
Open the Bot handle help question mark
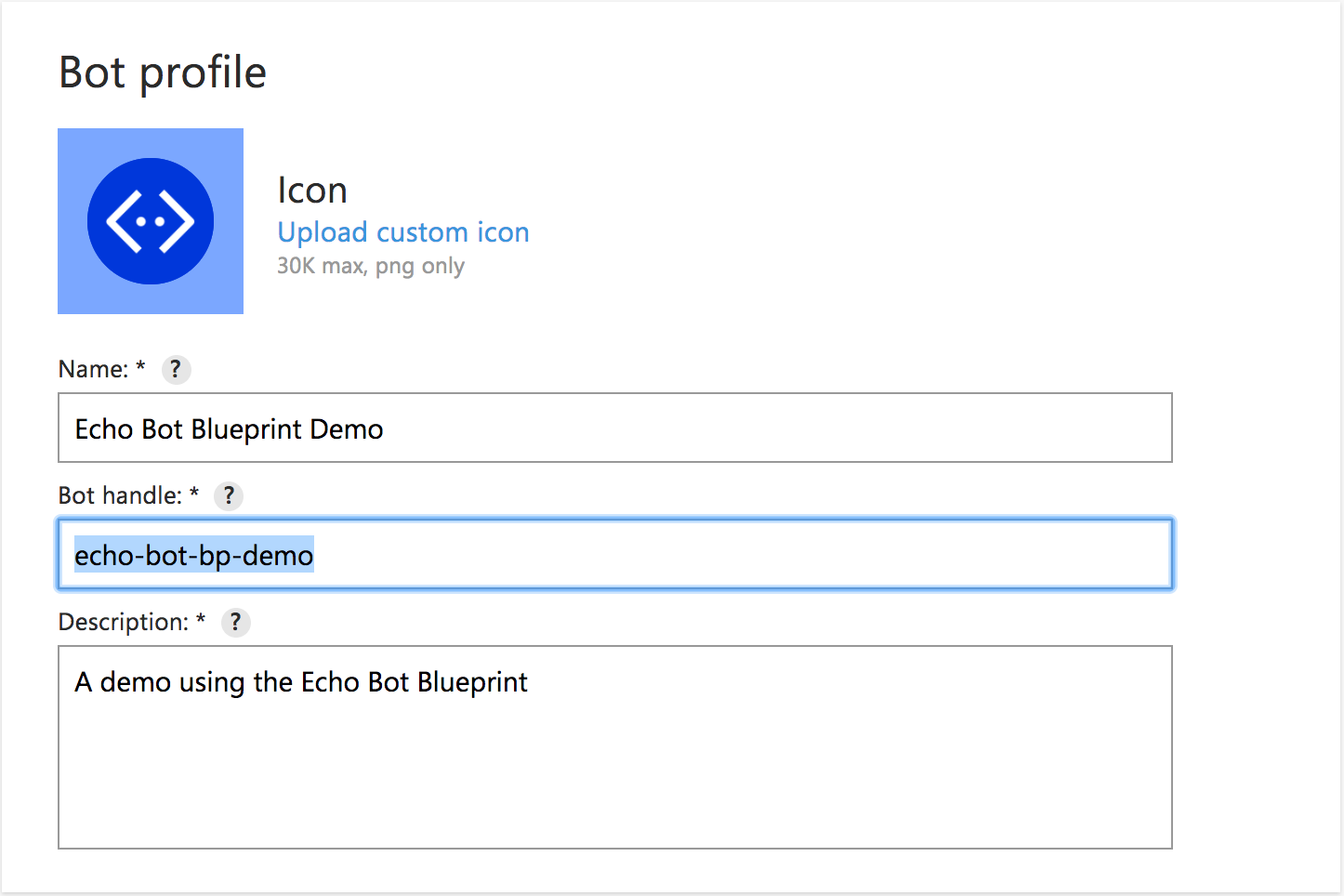(229, 496)
